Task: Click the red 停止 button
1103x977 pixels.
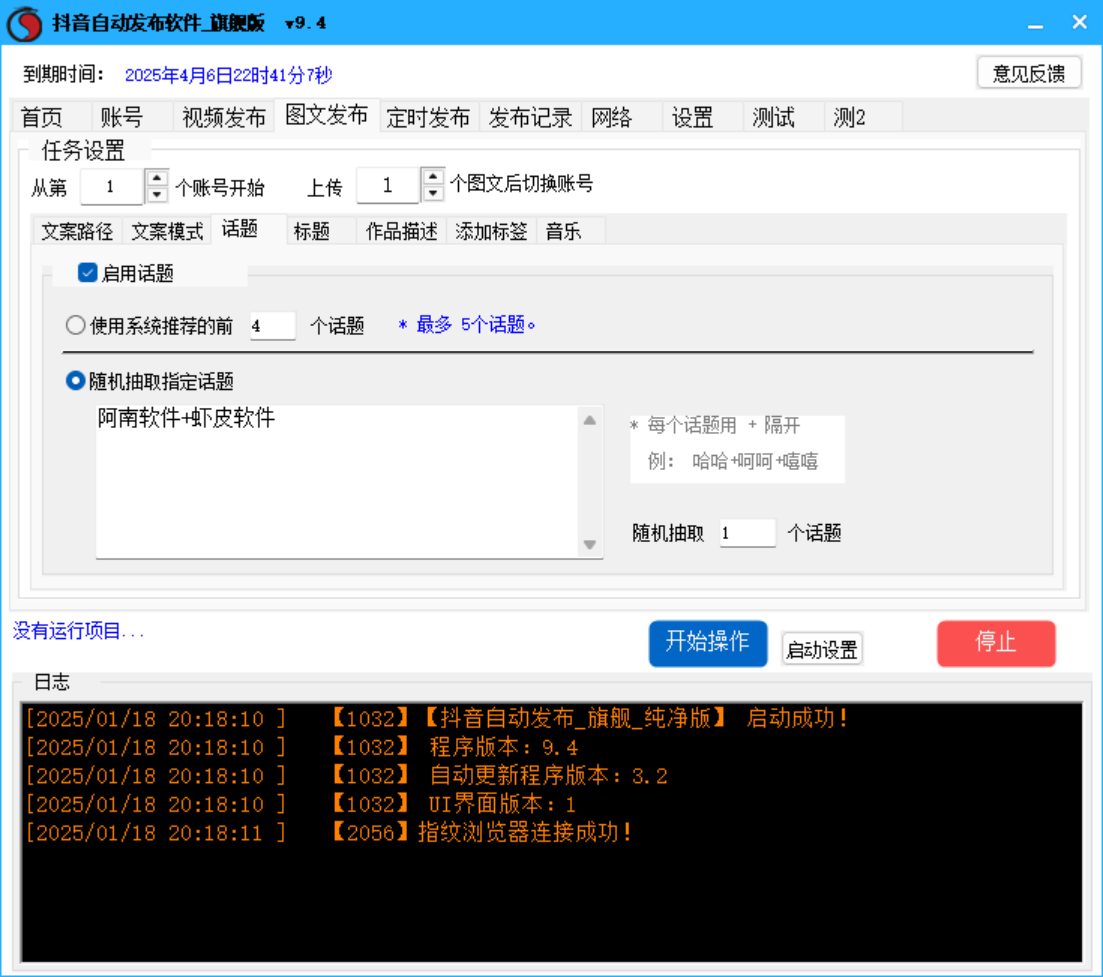Action: coord(996,643)
